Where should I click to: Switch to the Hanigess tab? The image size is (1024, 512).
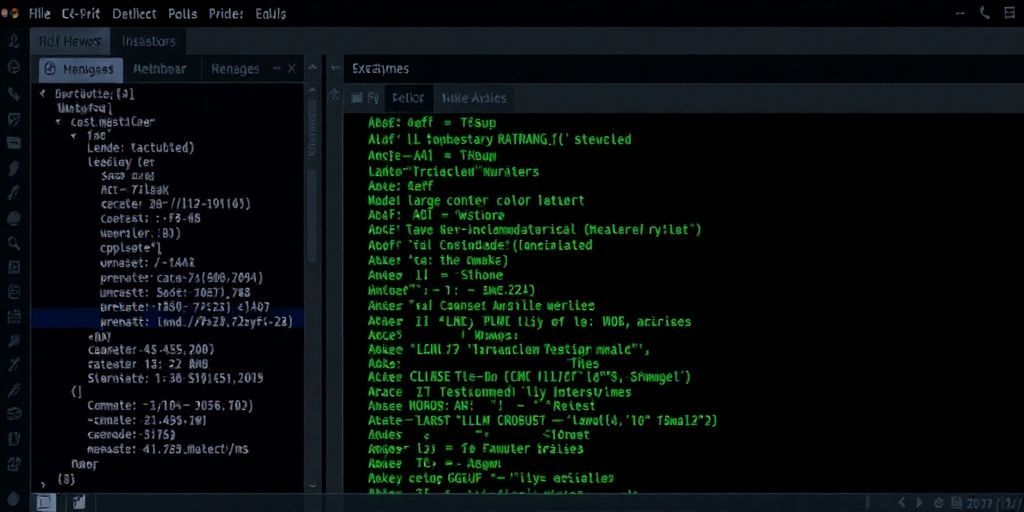pos(81,69)
